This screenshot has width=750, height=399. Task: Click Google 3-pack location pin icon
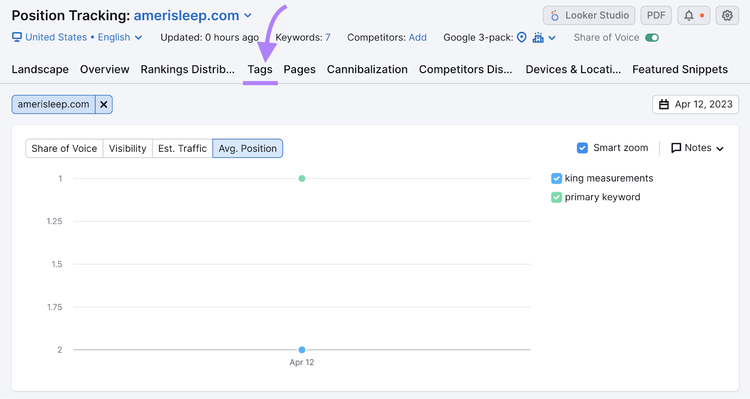pyautogui.click(x=522, y=37)
